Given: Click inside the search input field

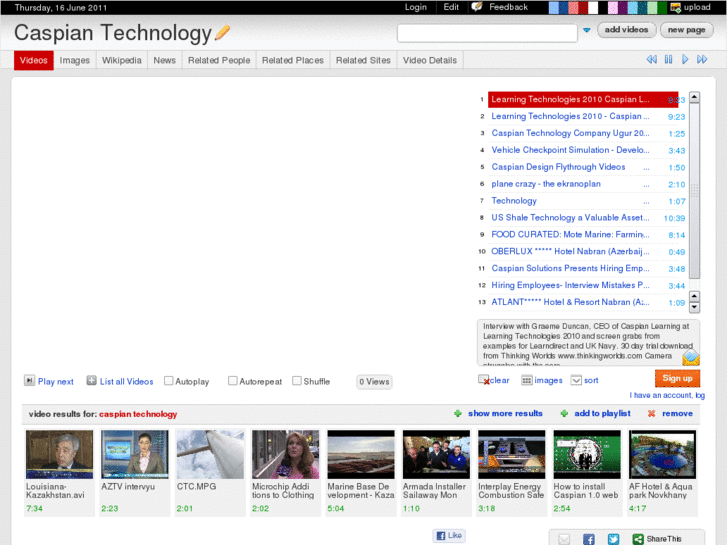Looking at the screenshot, I should 487,33.
